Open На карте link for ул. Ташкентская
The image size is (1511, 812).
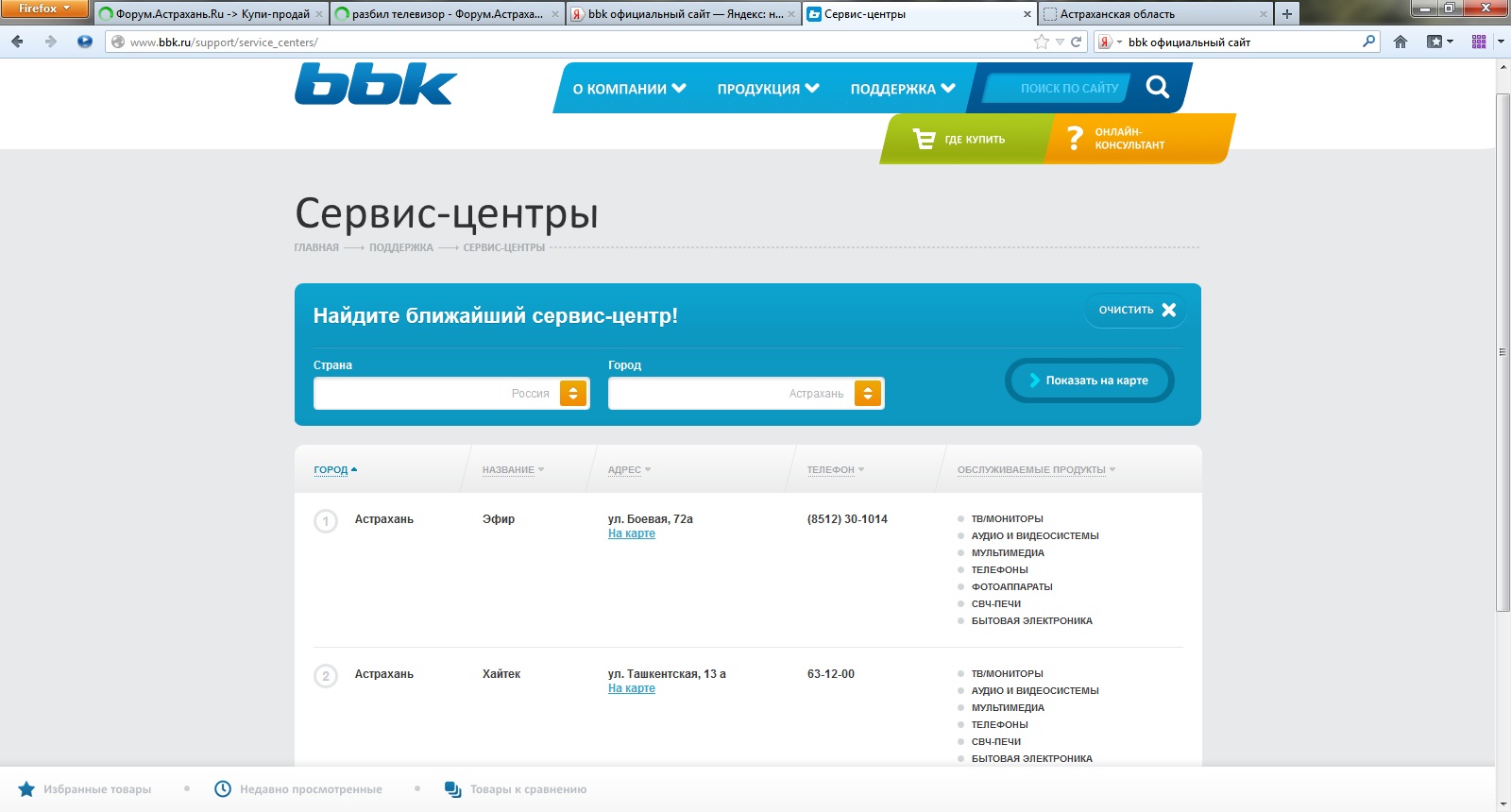632,688
